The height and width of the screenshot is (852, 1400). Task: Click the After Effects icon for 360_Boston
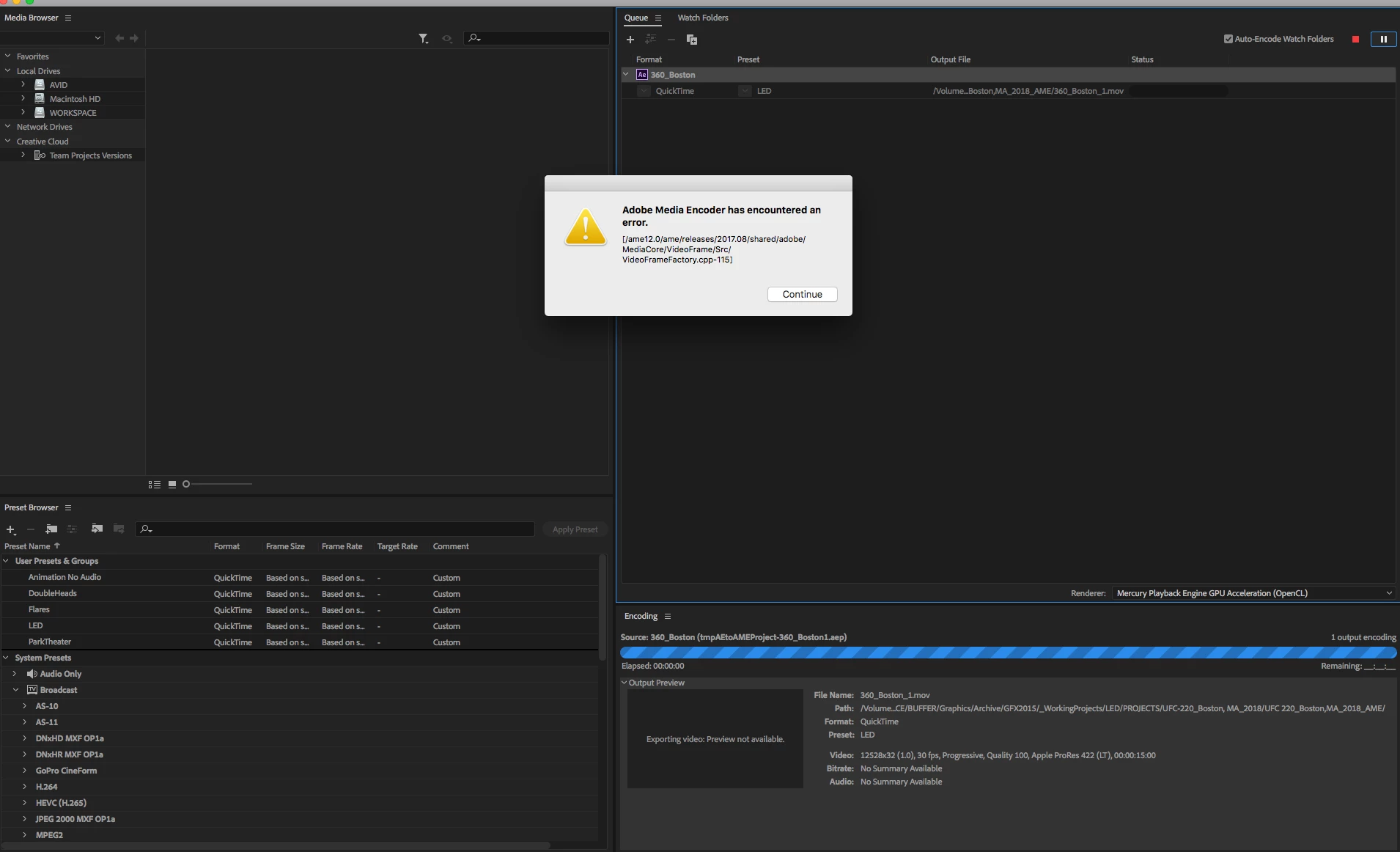tap(642, 75)
